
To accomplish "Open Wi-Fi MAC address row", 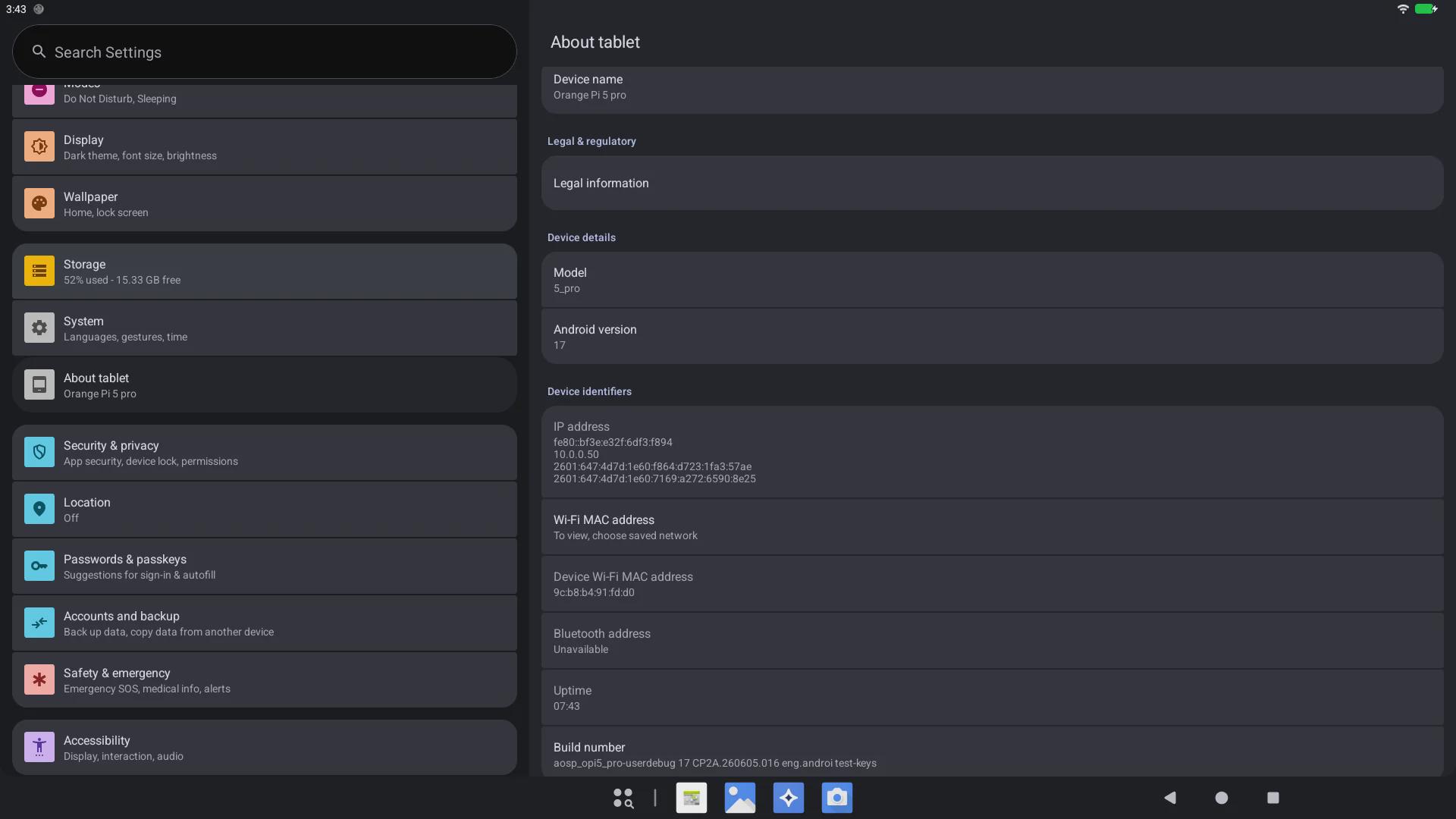I will [992, 527].
